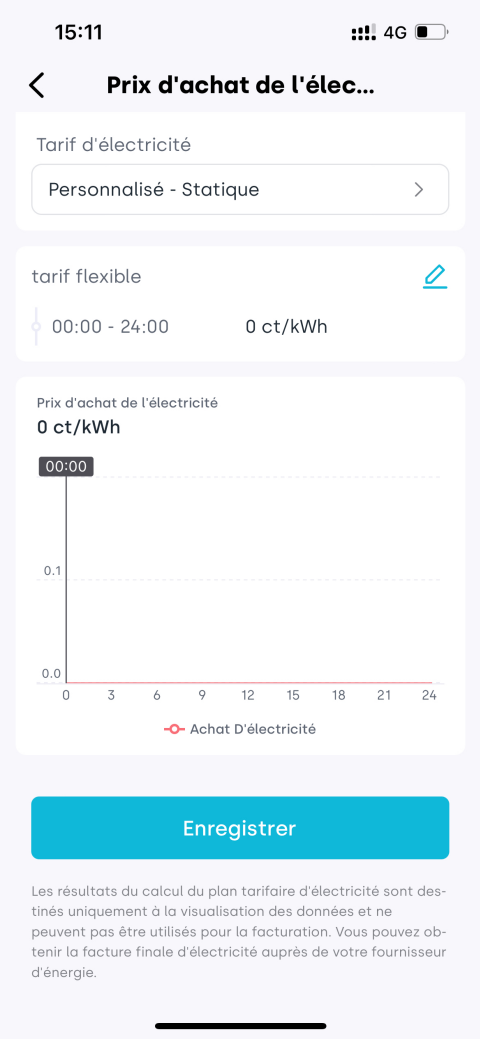Image resolution: width=480 pixels, height=1039 pixels.
Task: Tap the 0 ct/kWh tariff value
Action: pyautogui.click(x=286, y=327)
